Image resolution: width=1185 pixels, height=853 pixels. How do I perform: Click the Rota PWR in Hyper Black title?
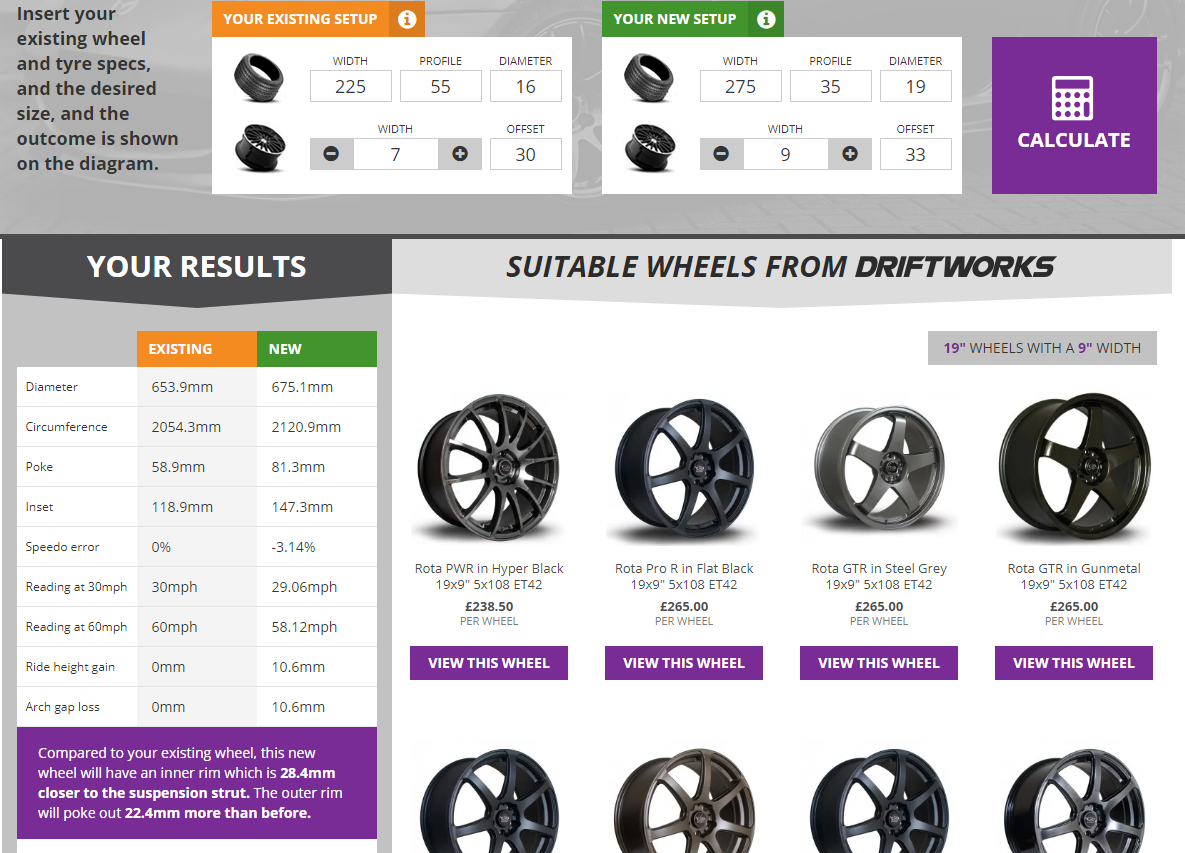coord(489,576)
